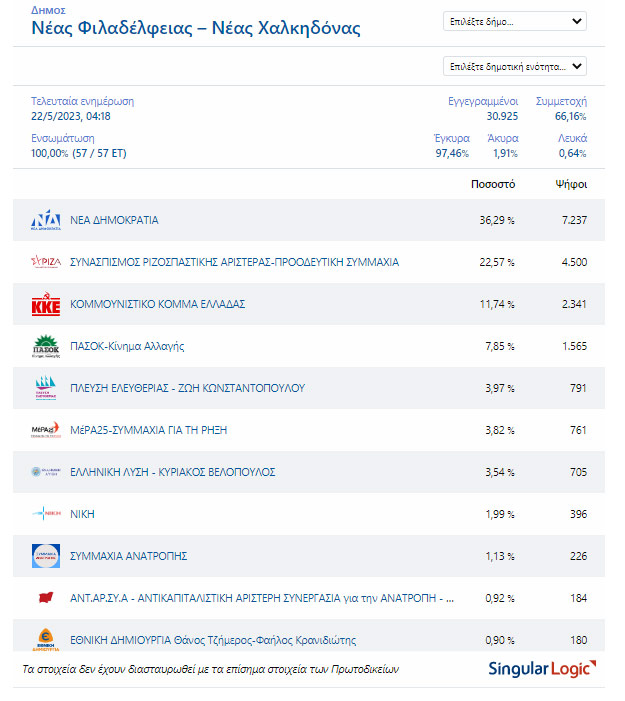The image size is (625, 701).
Task: Click the 3,82 % percentage value
Action: pos(500,430)
